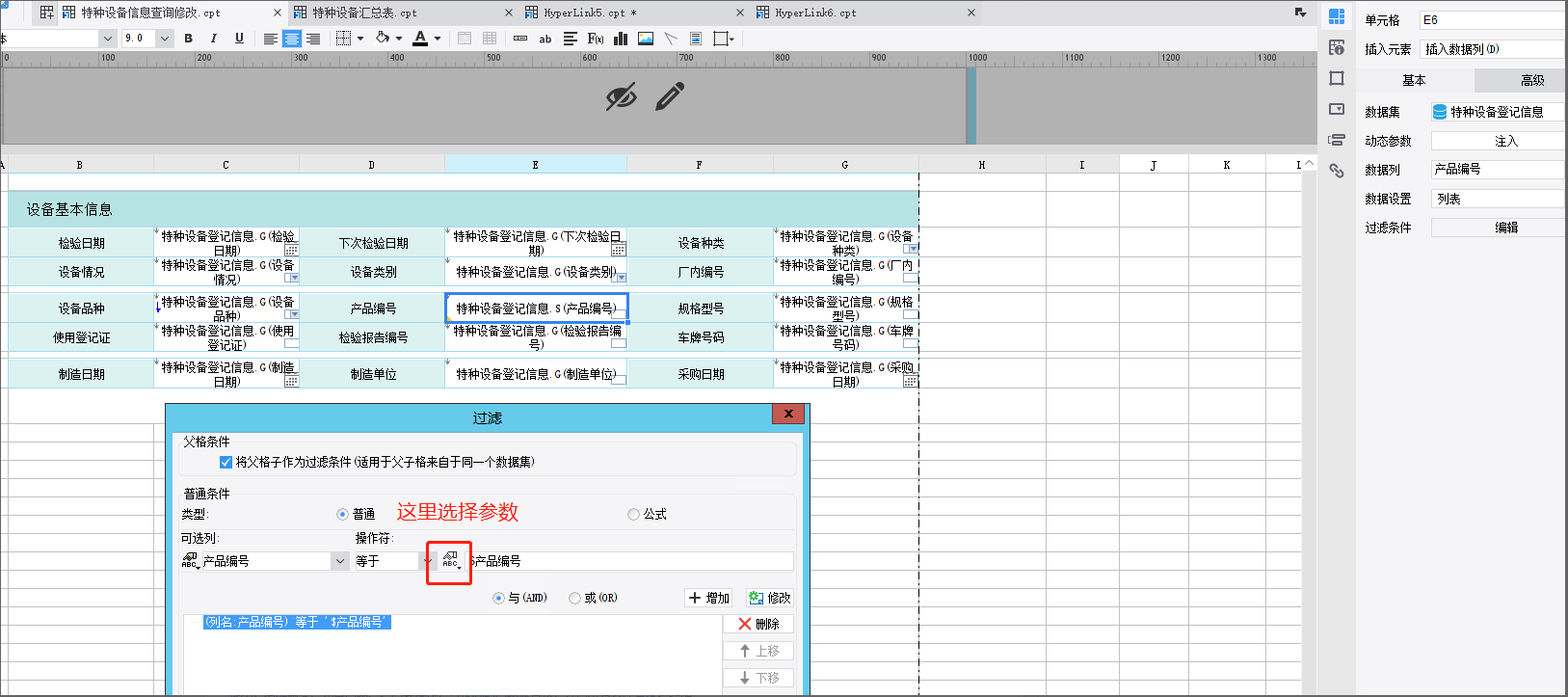The height and width of the screenshot is (697, 1568).
Task: Insert chart icon in toolbar
Action: pyautogui.click(x=621, y=39)
